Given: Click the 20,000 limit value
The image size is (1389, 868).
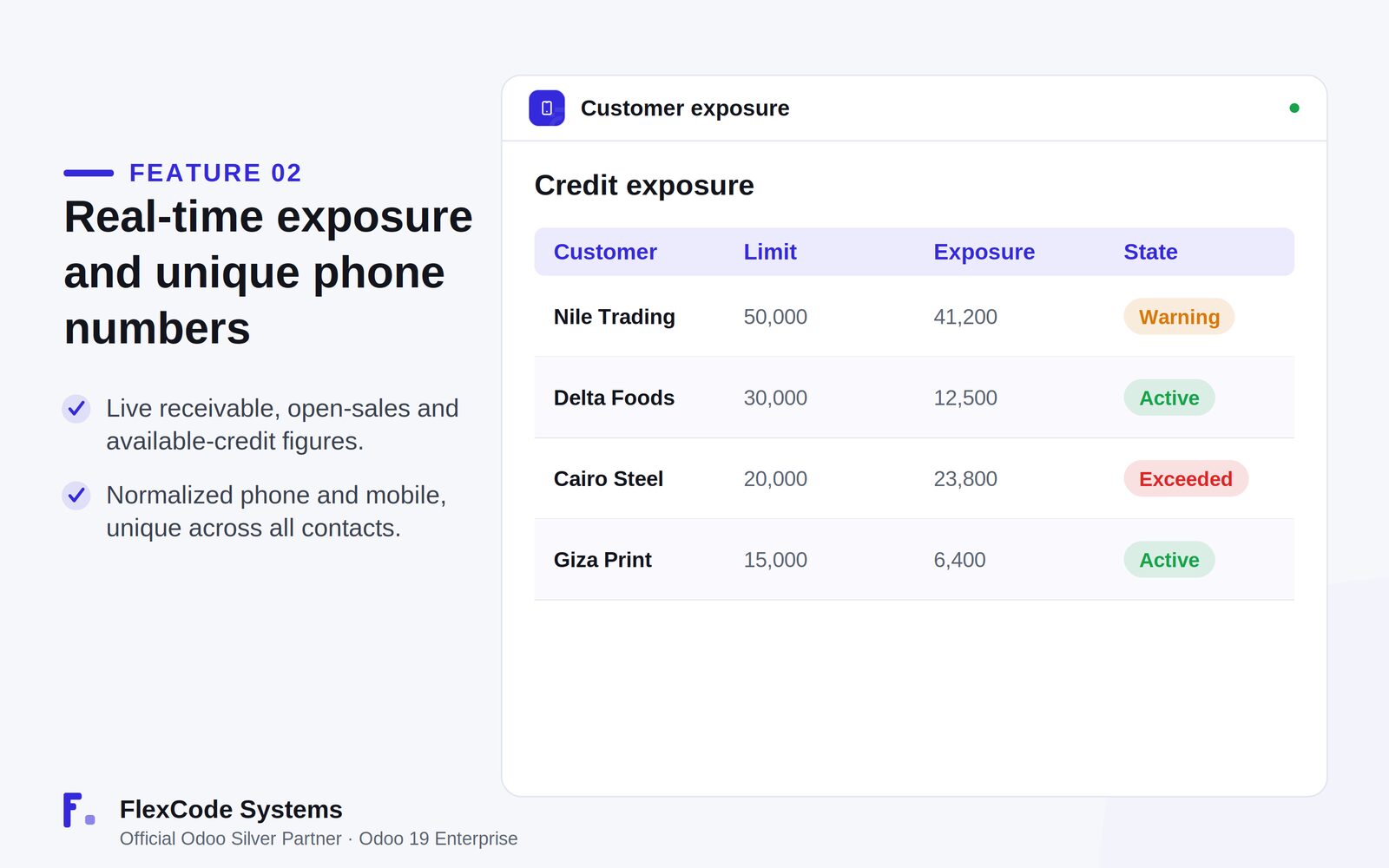Looking at the screenshot, I should tap(775, 479).
